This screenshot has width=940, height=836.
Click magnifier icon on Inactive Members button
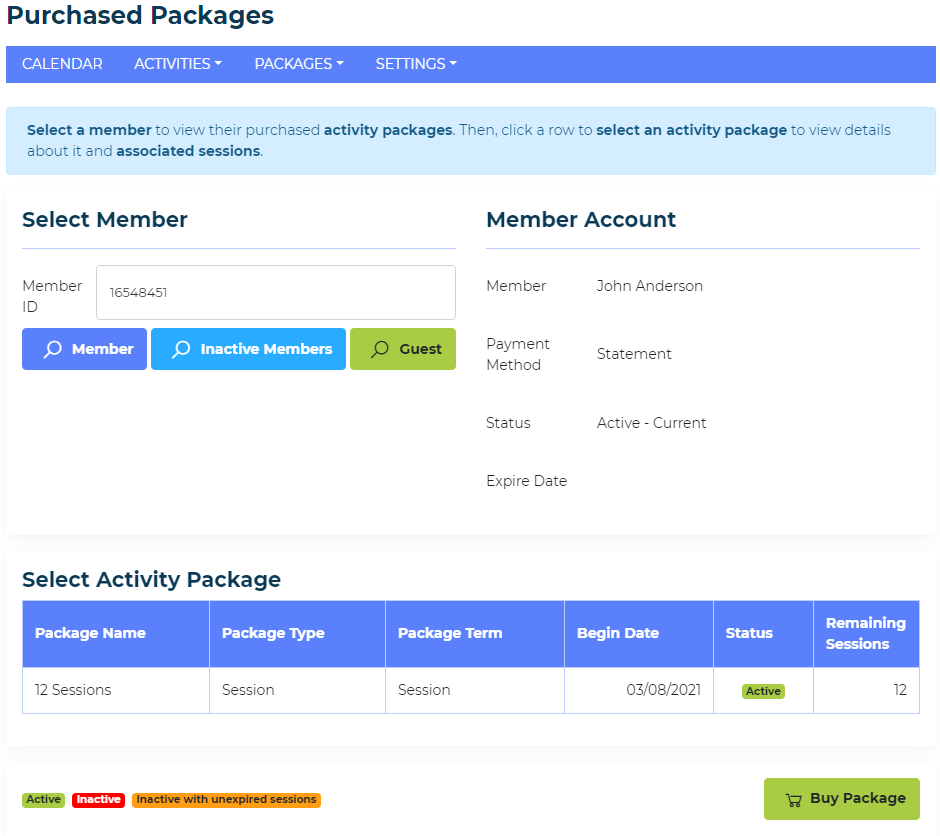click(x=181, y=349)
